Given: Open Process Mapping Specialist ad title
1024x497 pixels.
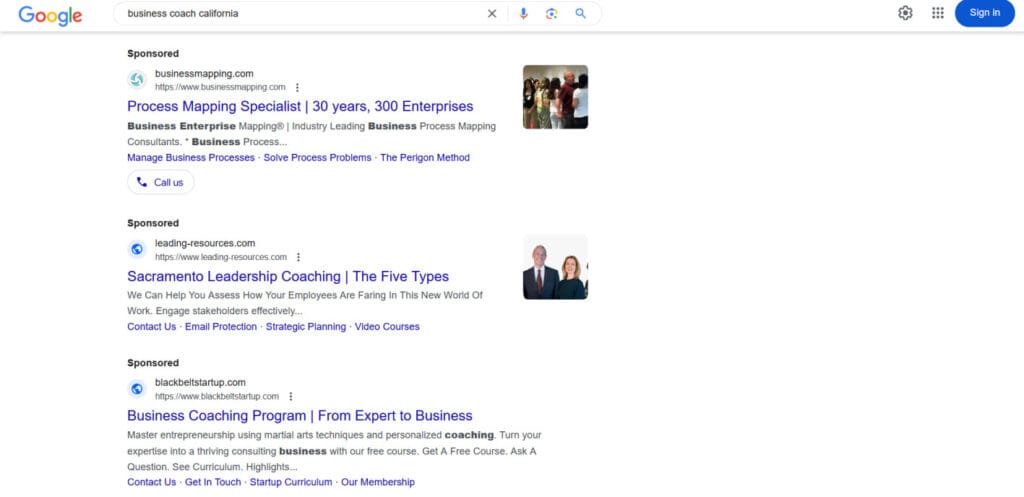Looking at the screenshot, I should pyautogui.click(x=300, y=106).
